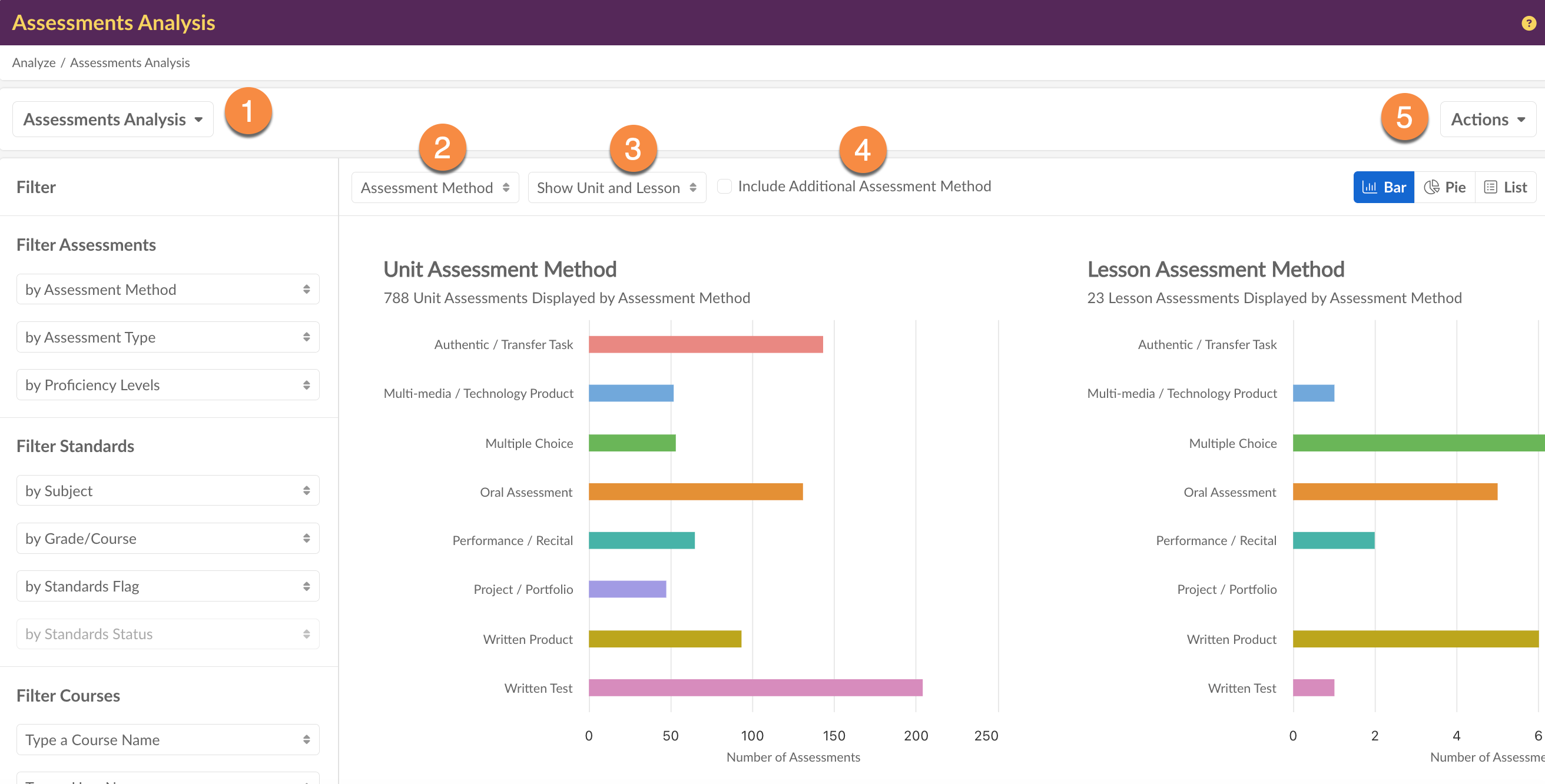
Task: Click the pink Written Test unit bar
Action: coord(754,687)
